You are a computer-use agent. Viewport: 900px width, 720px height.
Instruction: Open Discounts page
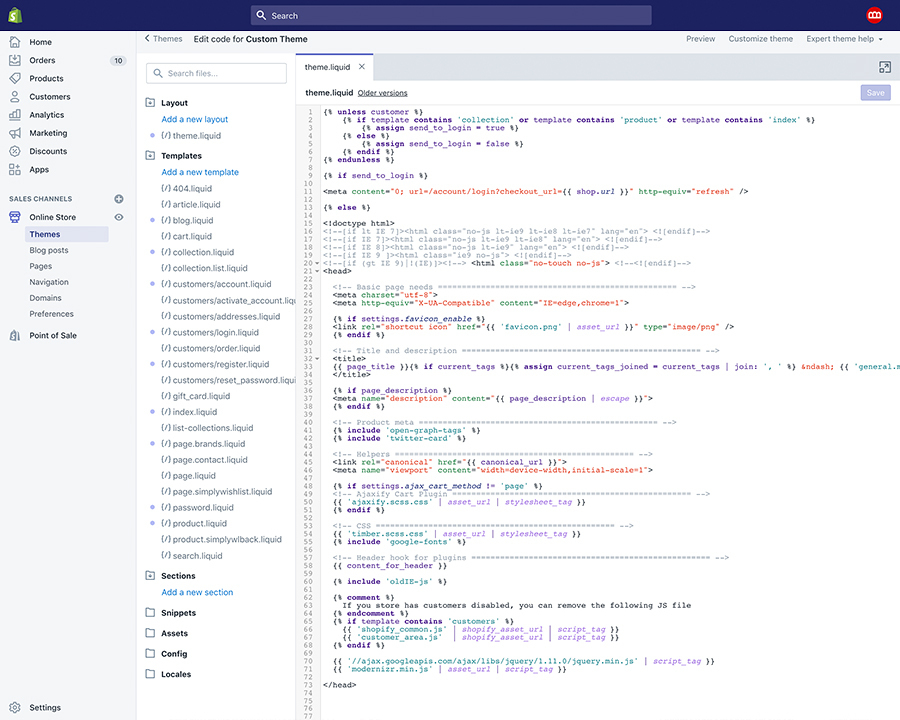(47, 151)
